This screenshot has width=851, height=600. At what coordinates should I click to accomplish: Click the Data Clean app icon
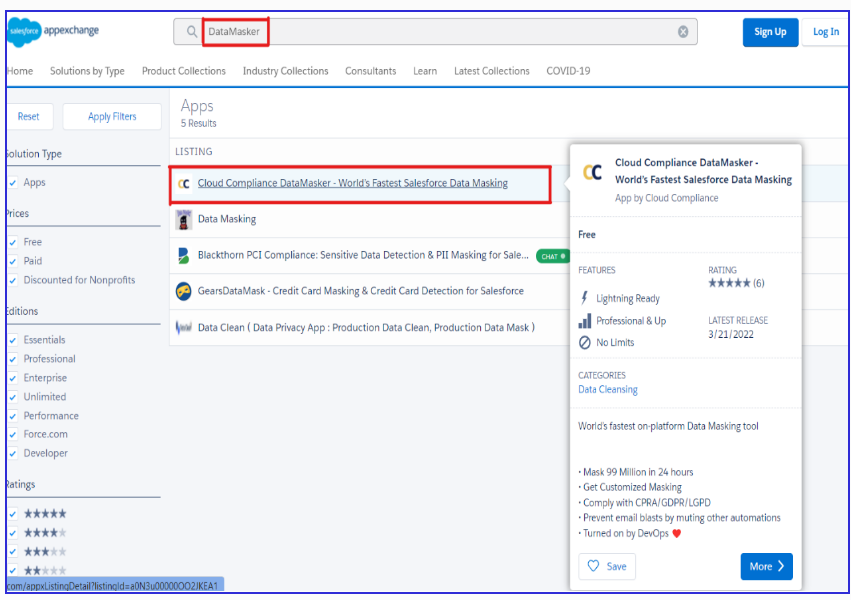tap(183, 328)
